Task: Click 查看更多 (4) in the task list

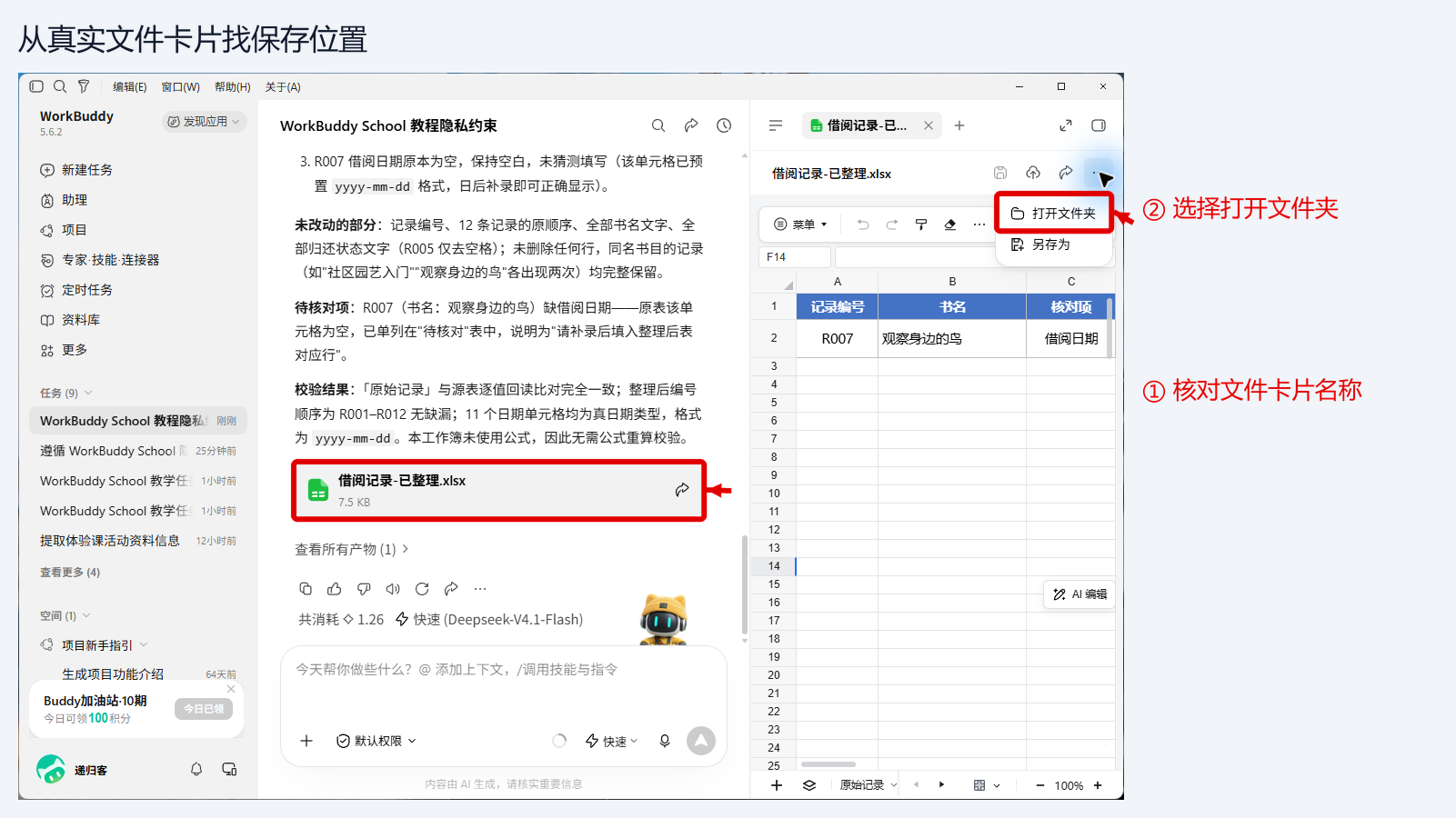Action: pos(70,573)
